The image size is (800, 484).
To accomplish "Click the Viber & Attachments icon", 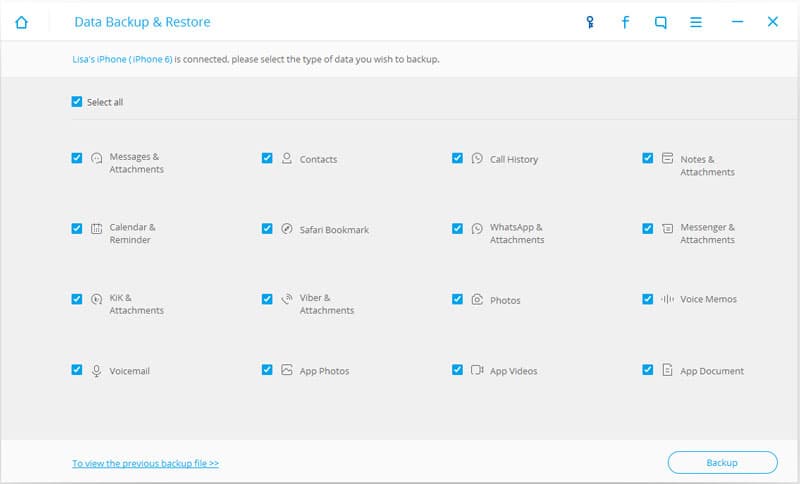I will [x=287, y=299].
